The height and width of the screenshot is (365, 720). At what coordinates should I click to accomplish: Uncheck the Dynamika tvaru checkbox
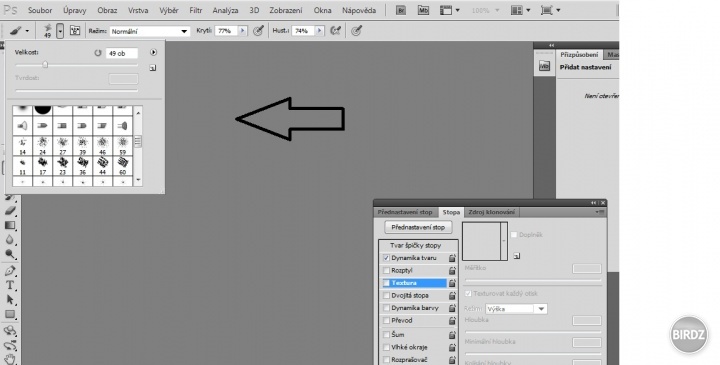(386, 258)
